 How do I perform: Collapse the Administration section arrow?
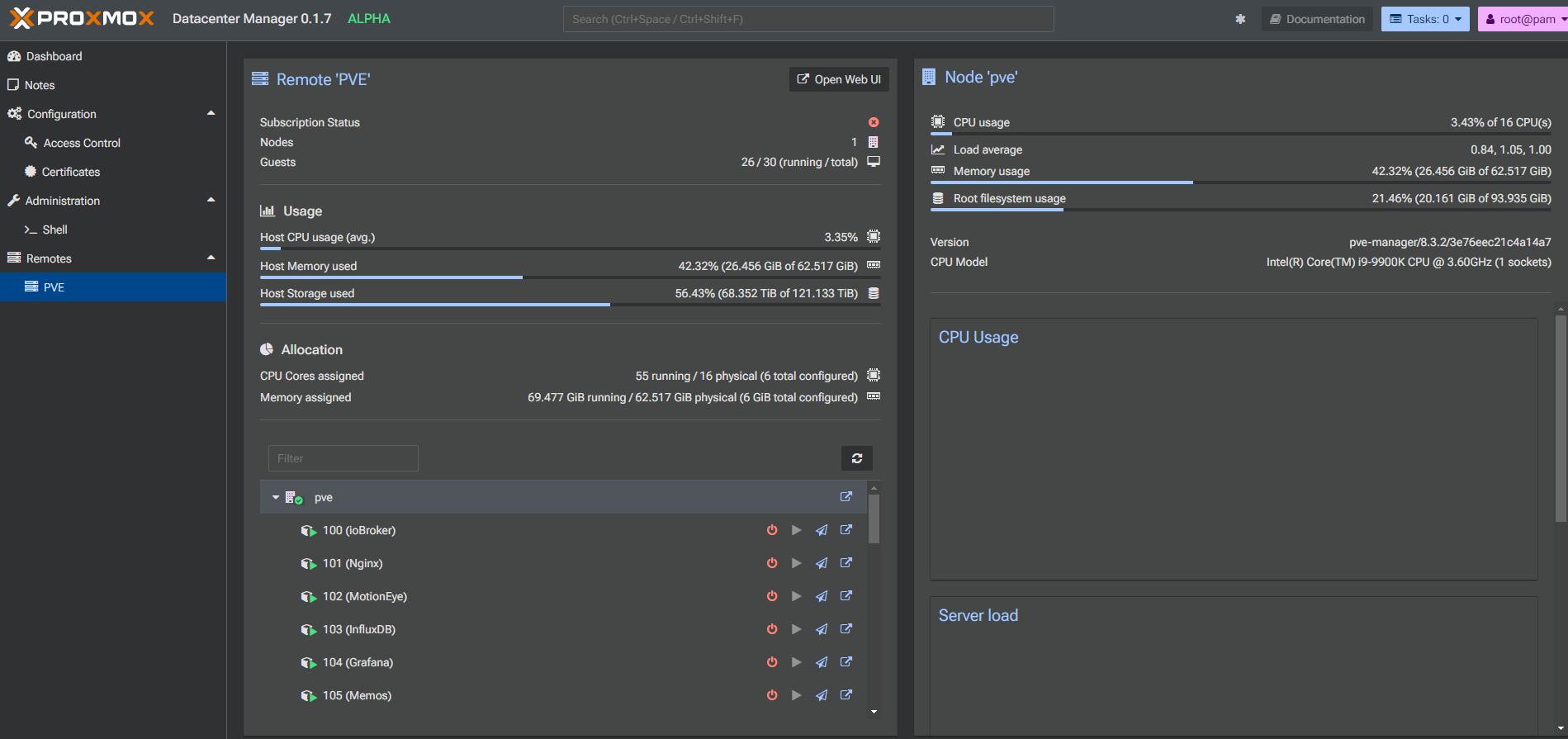(x=211, y=200)
